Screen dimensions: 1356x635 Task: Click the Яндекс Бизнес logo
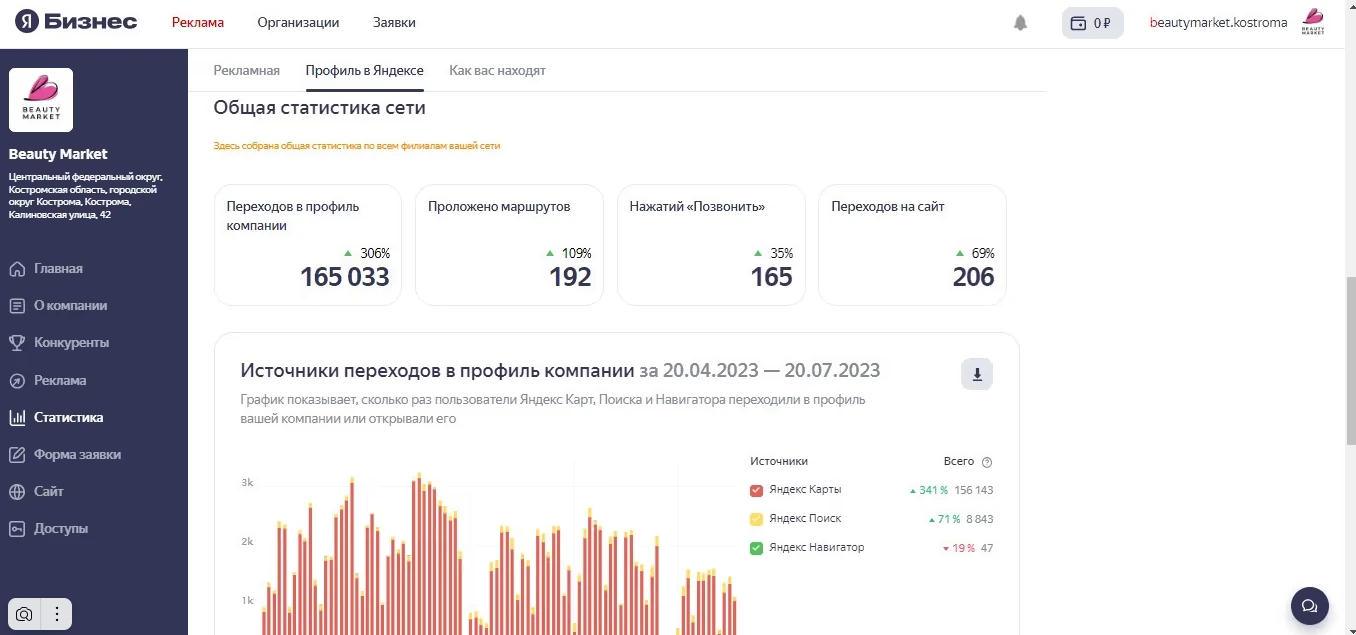point(76,22)
